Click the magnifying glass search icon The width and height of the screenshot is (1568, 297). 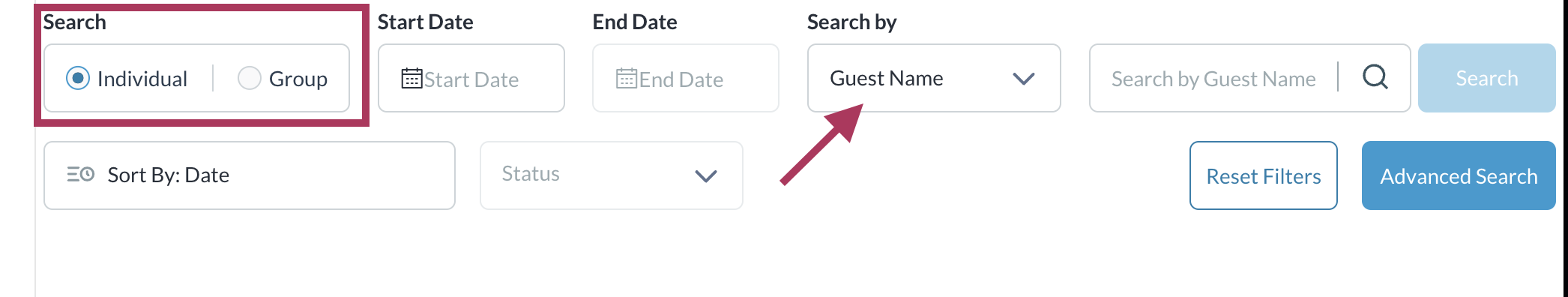pyautogui.click(x=1375, y=76)
